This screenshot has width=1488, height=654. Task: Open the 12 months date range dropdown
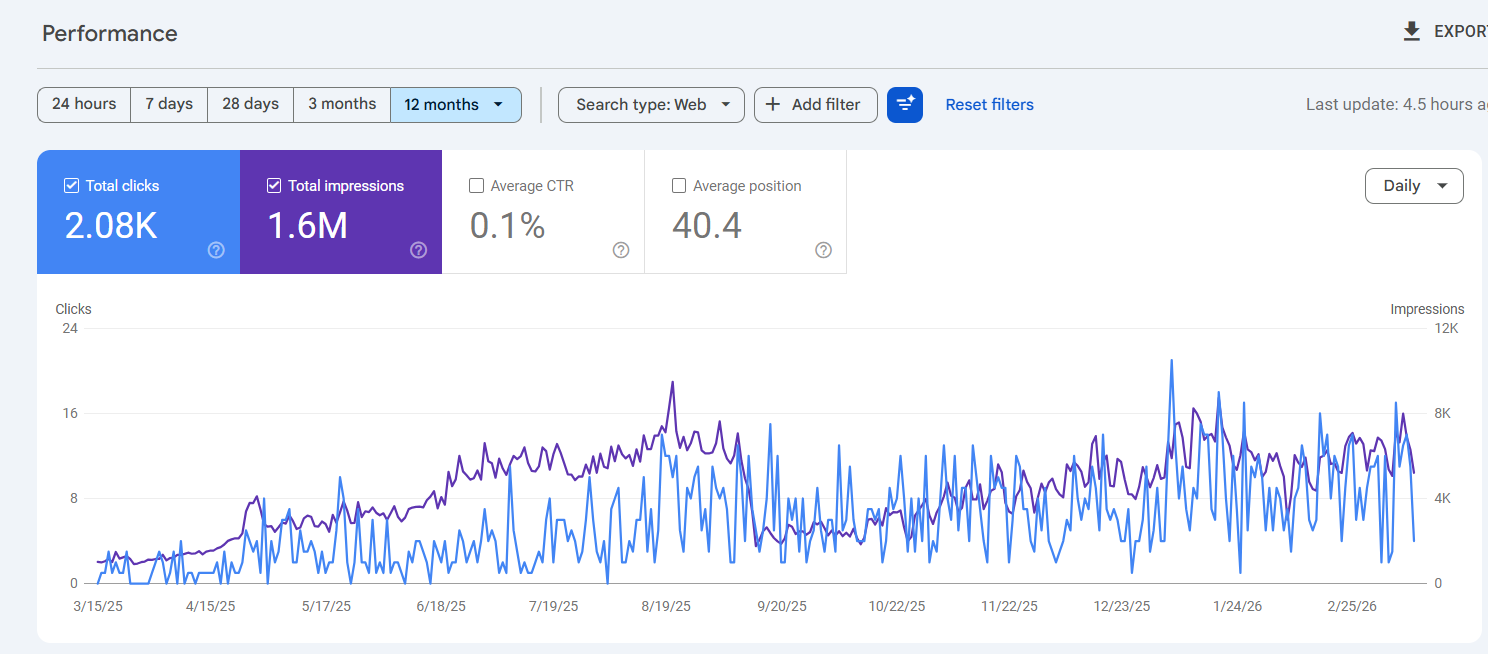click(456, 105)
